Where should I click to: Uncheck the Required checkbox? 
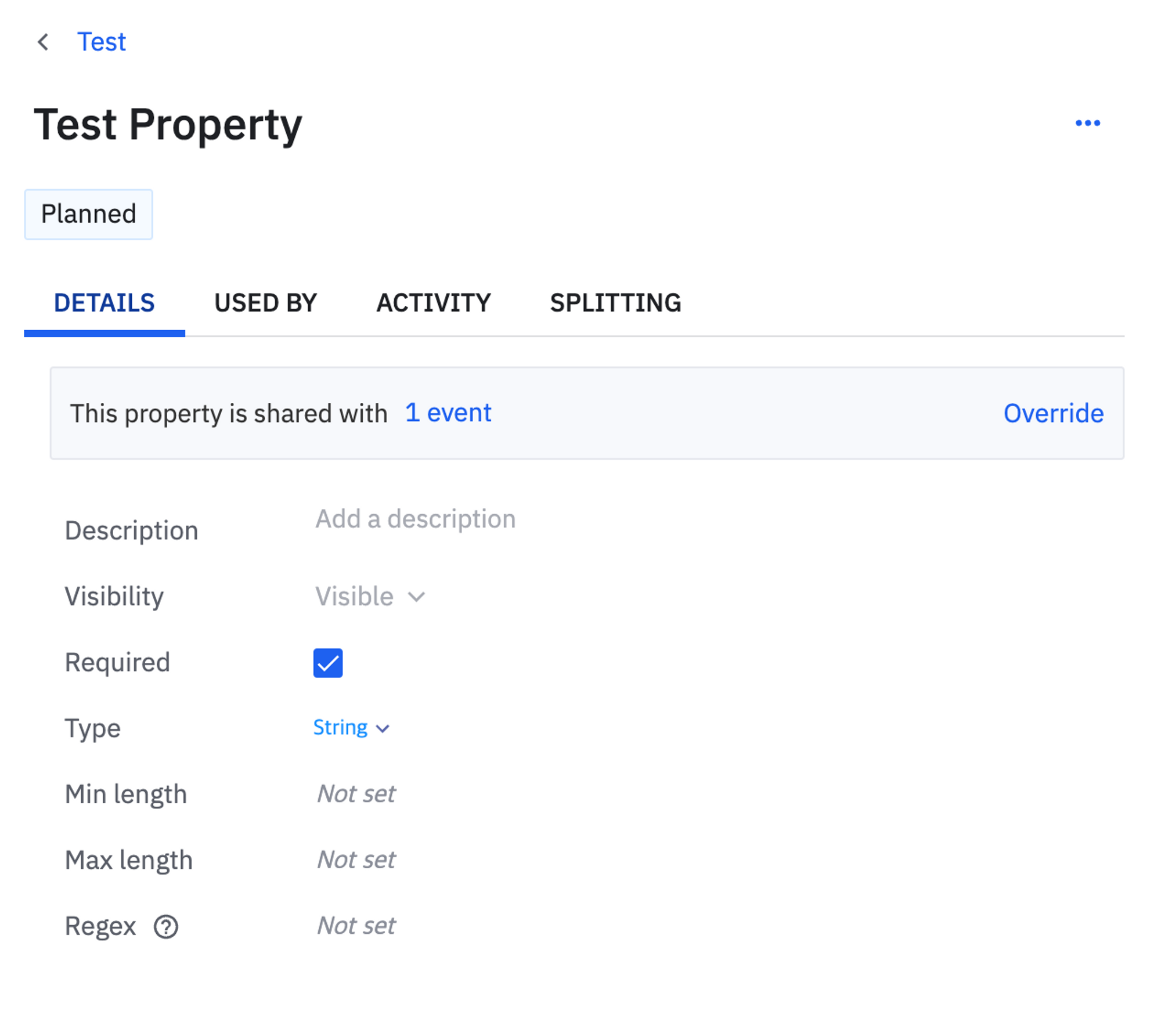pyautogui.click(x=327, y=663)
